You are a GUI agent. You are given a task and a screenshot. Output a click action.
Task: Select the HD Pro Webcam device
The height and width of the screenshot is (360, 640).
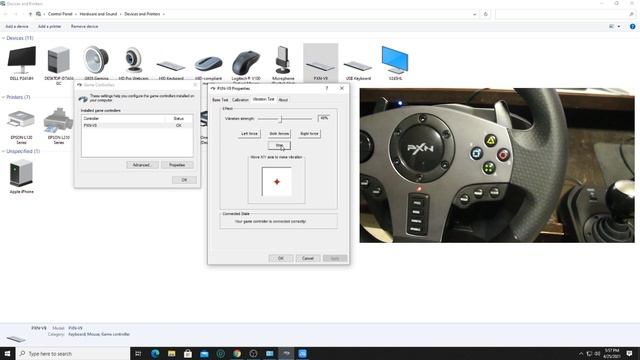(x=133, y=60)
